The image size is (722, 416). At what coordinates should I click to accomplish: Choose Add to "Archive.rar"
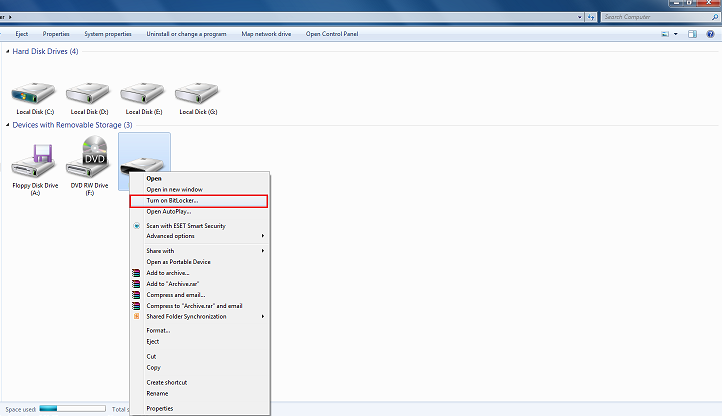coord(199,284)
